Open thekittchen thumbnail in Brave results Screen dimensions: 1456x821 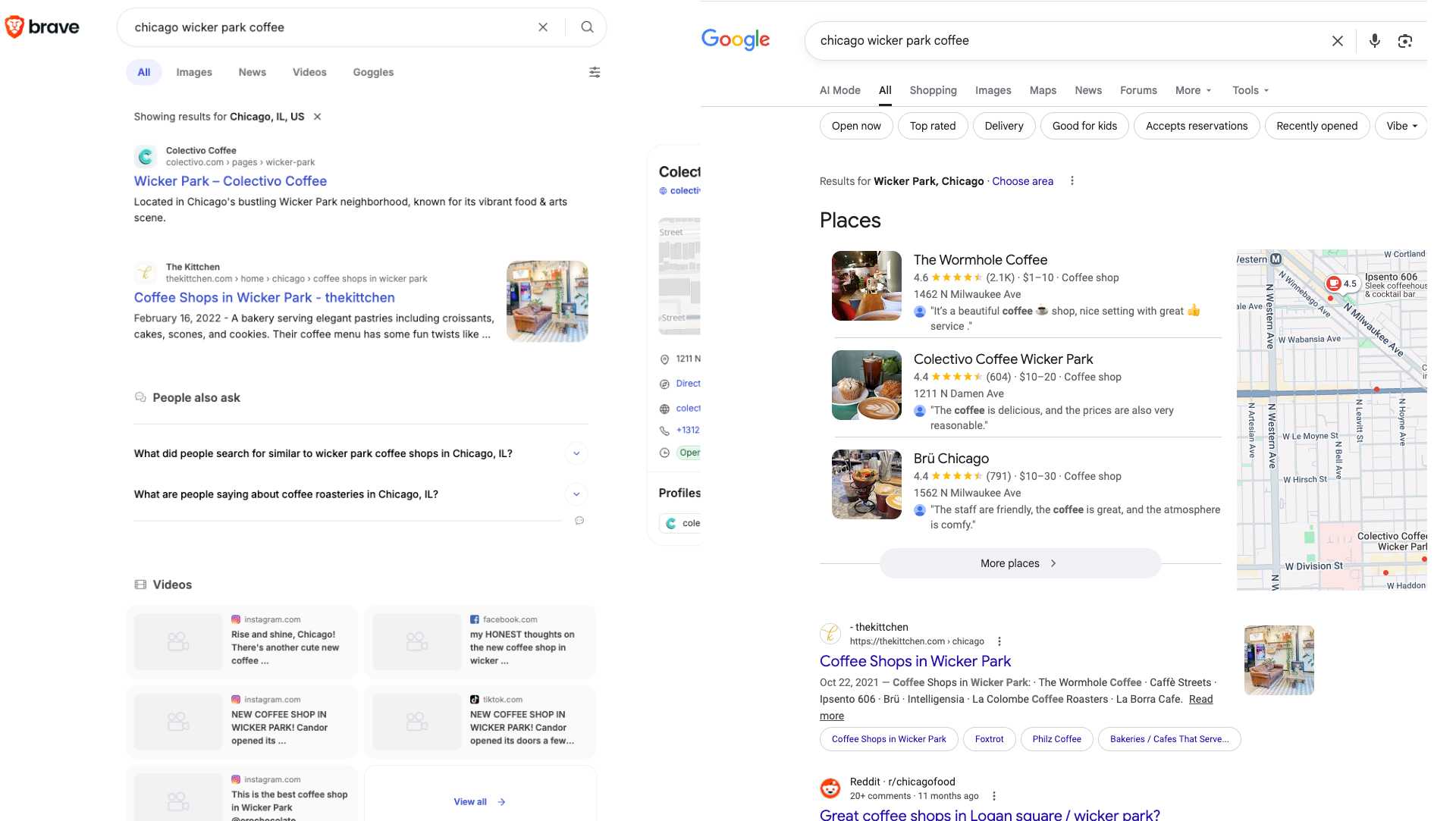click(548, 302)
